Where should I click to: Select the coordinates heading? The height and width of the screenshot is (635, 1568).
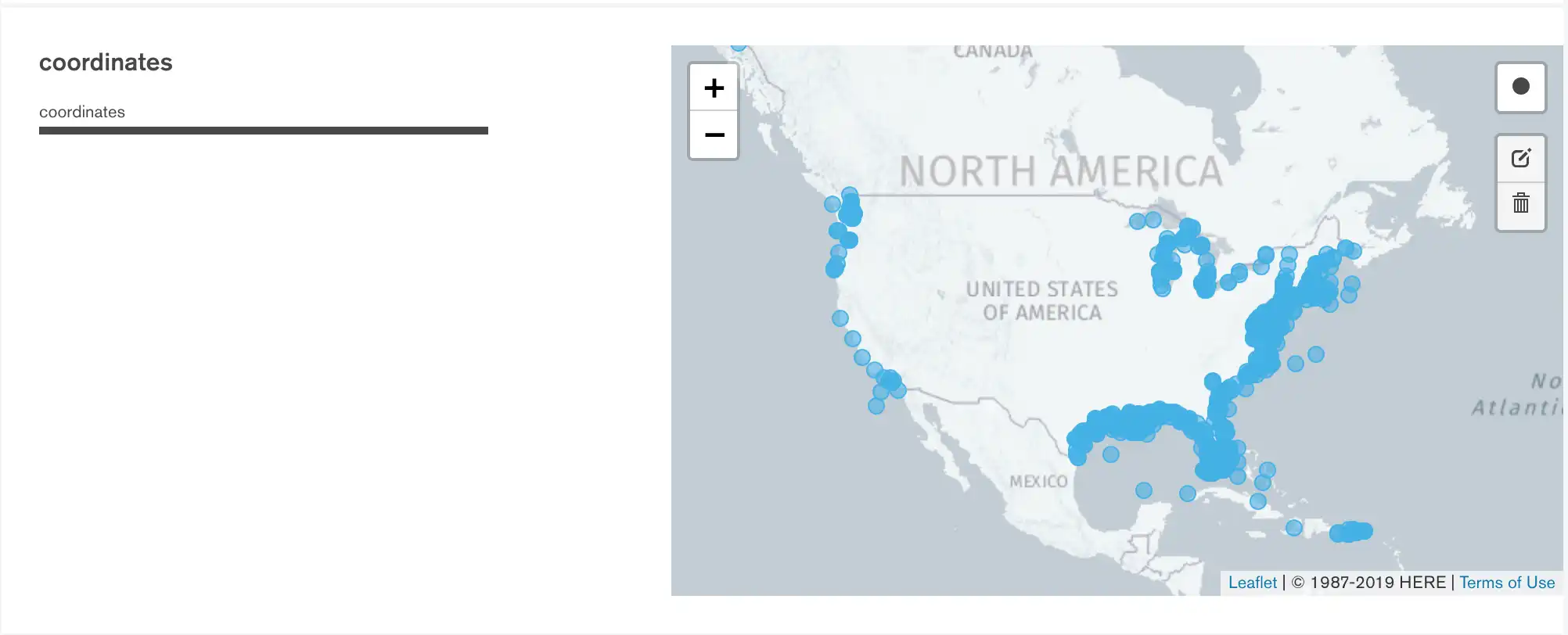pos(106,63)
